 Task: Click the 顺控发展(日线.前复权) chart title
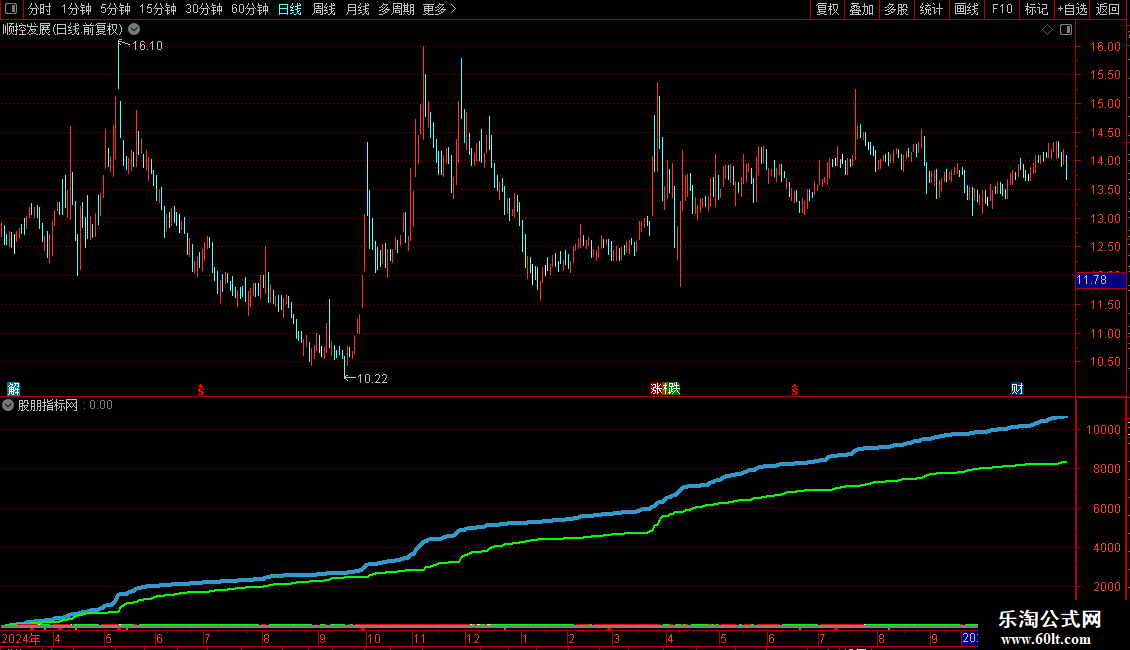pos(63,30)
